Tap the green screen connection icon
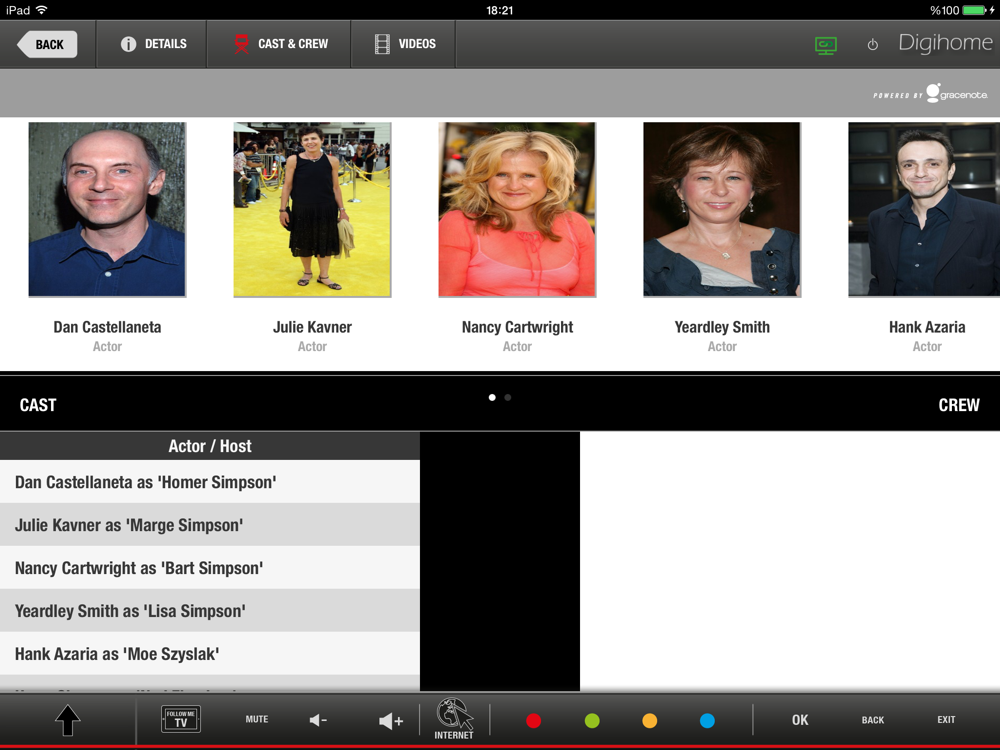Viewport: 1000px width, 750px height. pyautogui.click(x=825, y=45)
